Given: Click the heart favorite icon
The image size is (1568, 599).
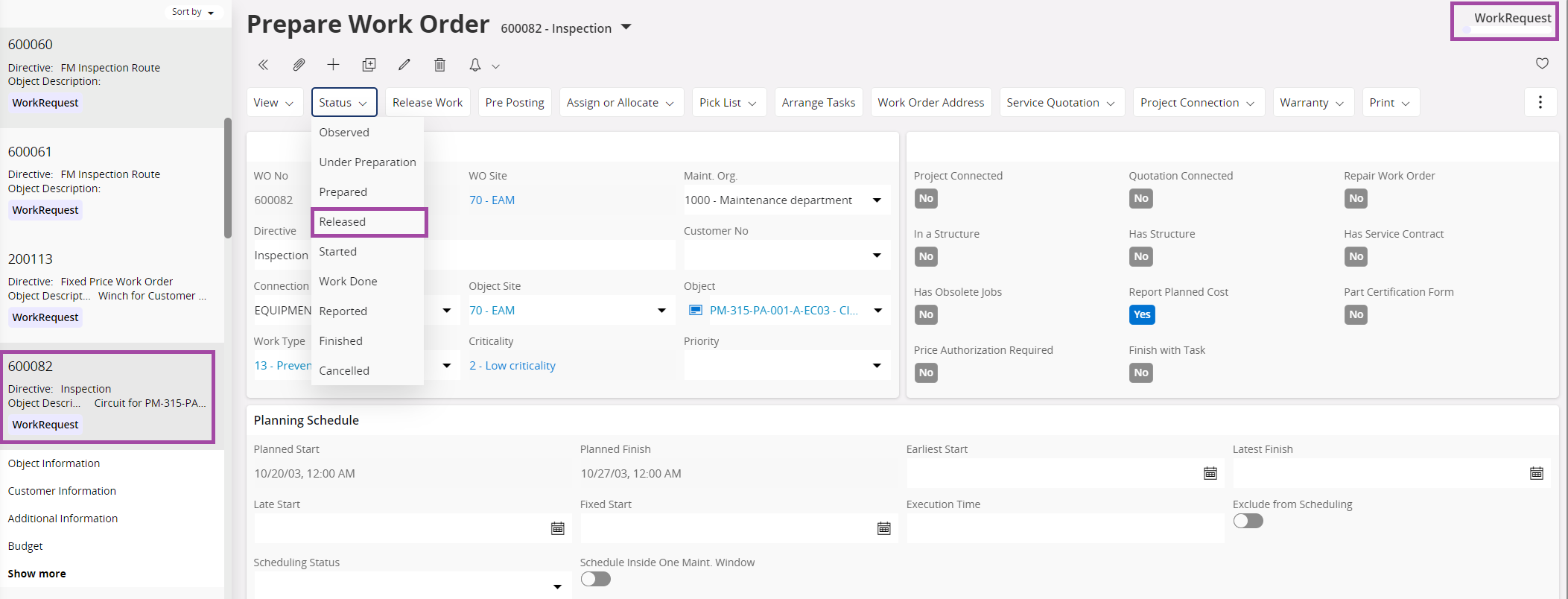Looking at the screenshot, I should tap(1542, 63).
